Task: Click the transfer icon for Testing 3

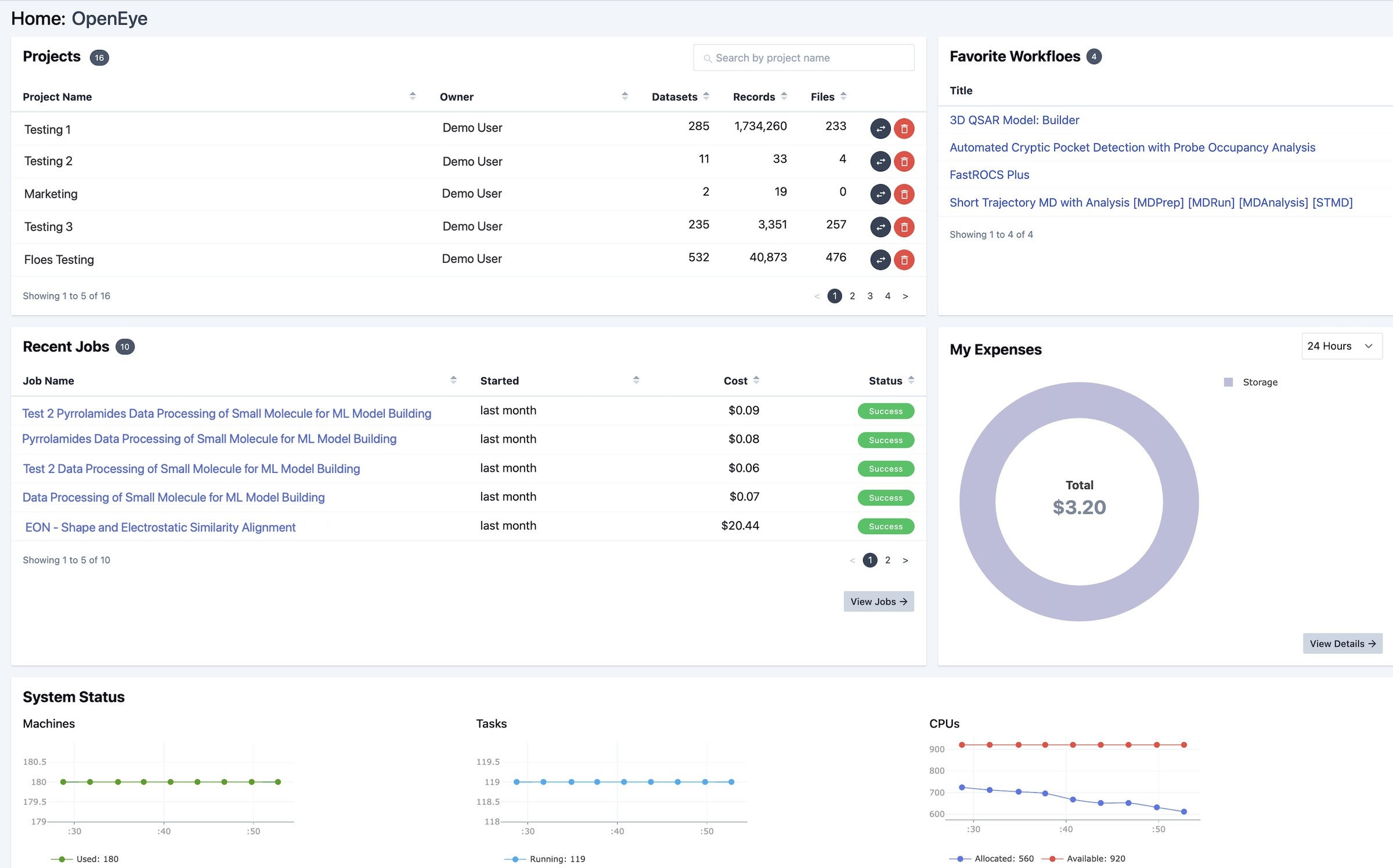Action: pyautogui.click(x=880, y=227)
